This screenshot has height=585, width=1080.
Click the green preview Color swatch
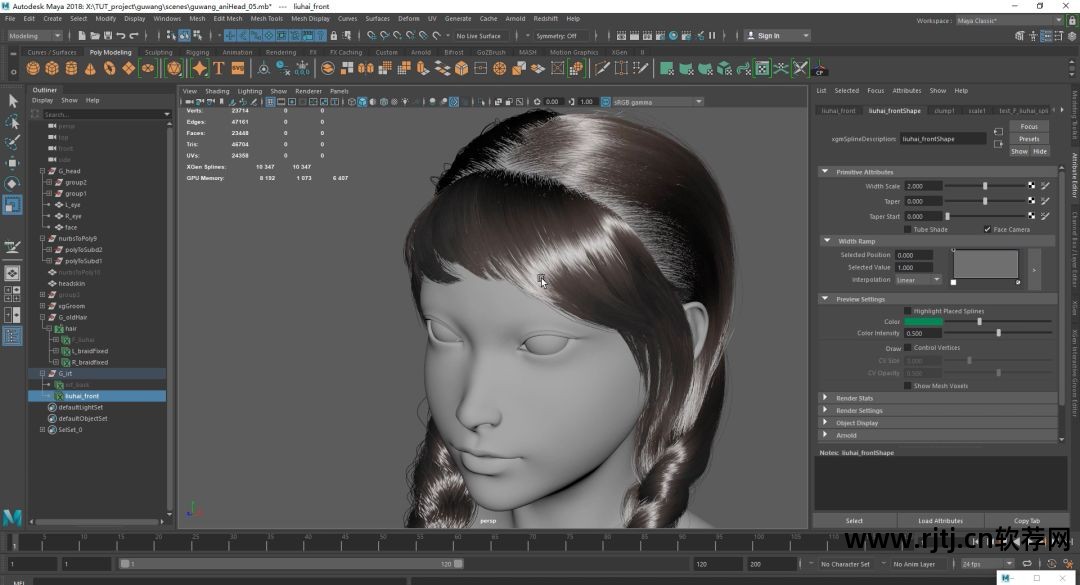(923, 322)
